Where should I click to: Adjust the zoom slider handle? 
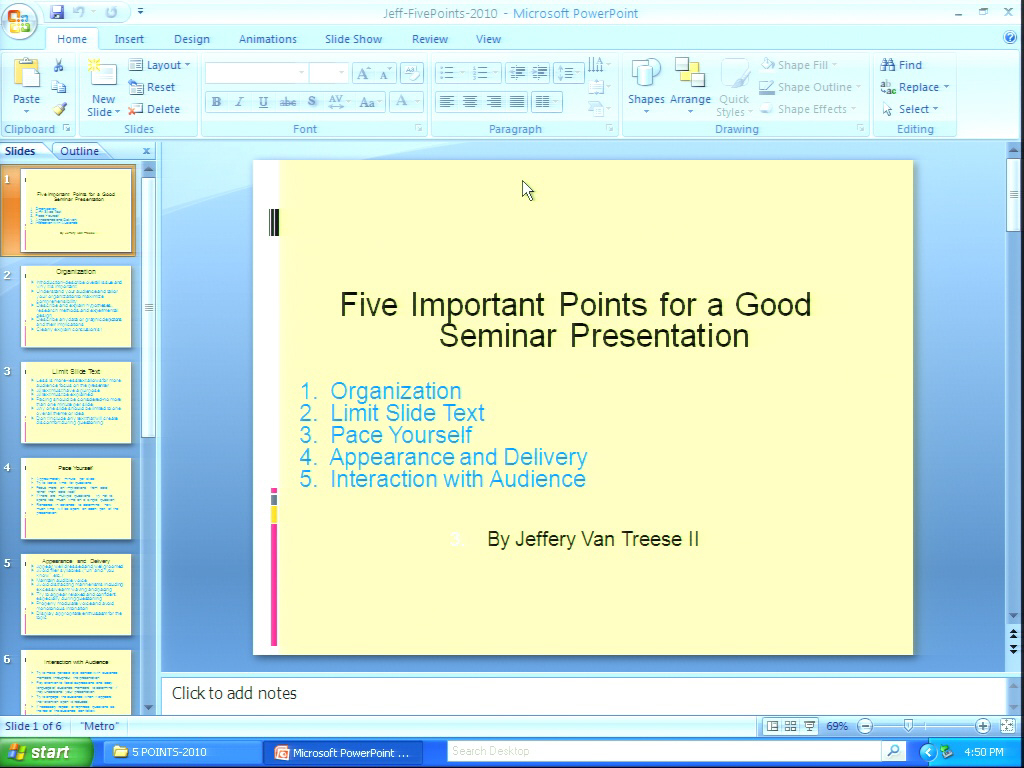908,726
